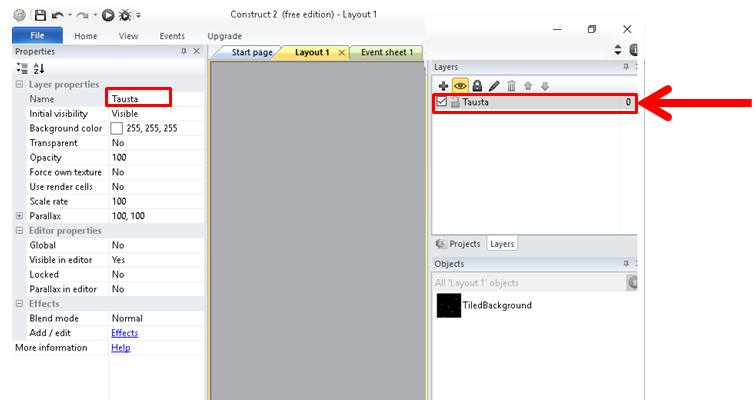Click the pencil rename layer icon
The width and height of the screenshot is (756, 402).
click(494, 86)
